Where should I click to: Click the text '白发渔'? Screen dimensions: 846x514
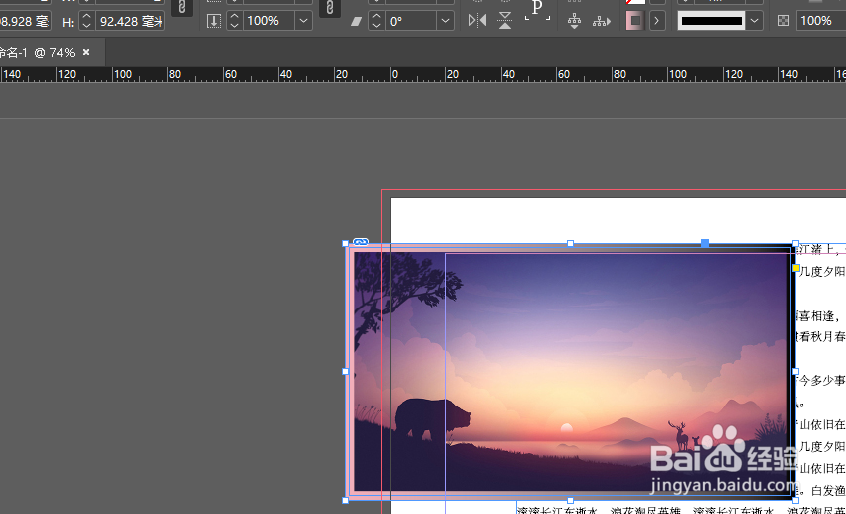(828, 491)
